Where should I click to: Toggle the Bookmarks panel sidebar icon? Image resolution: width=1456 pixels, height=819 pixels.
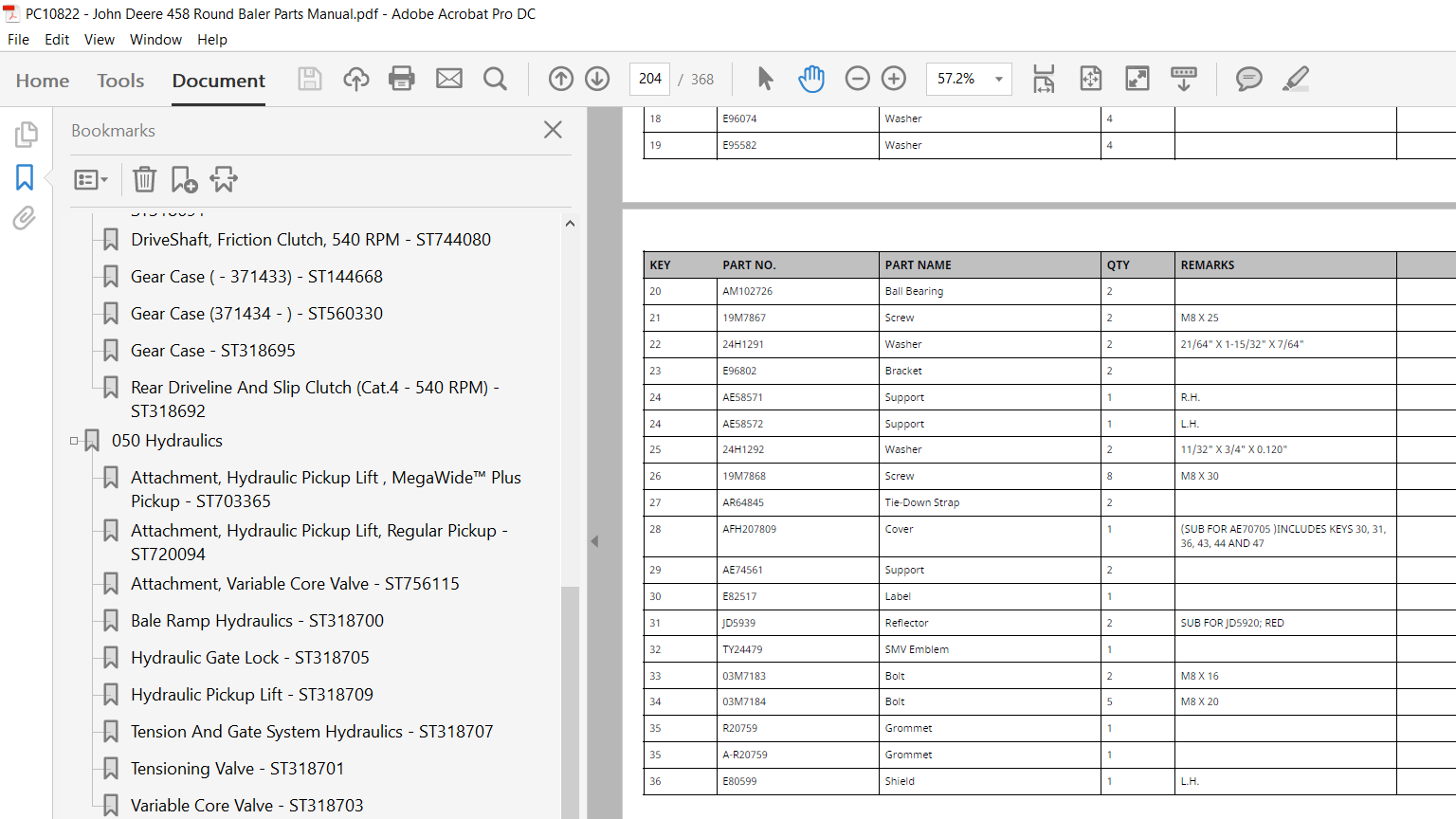[25, 177]
